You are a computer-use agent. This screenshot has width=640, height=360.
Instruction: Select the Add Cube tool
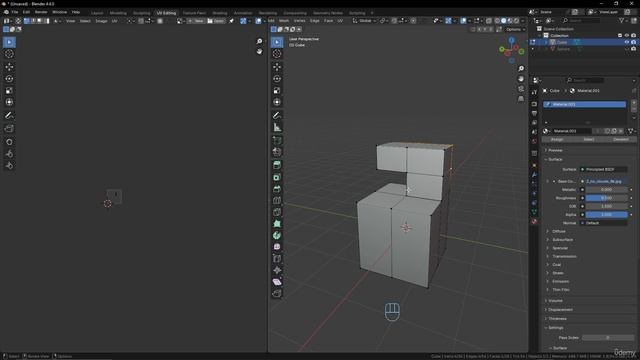click(277, 140)
